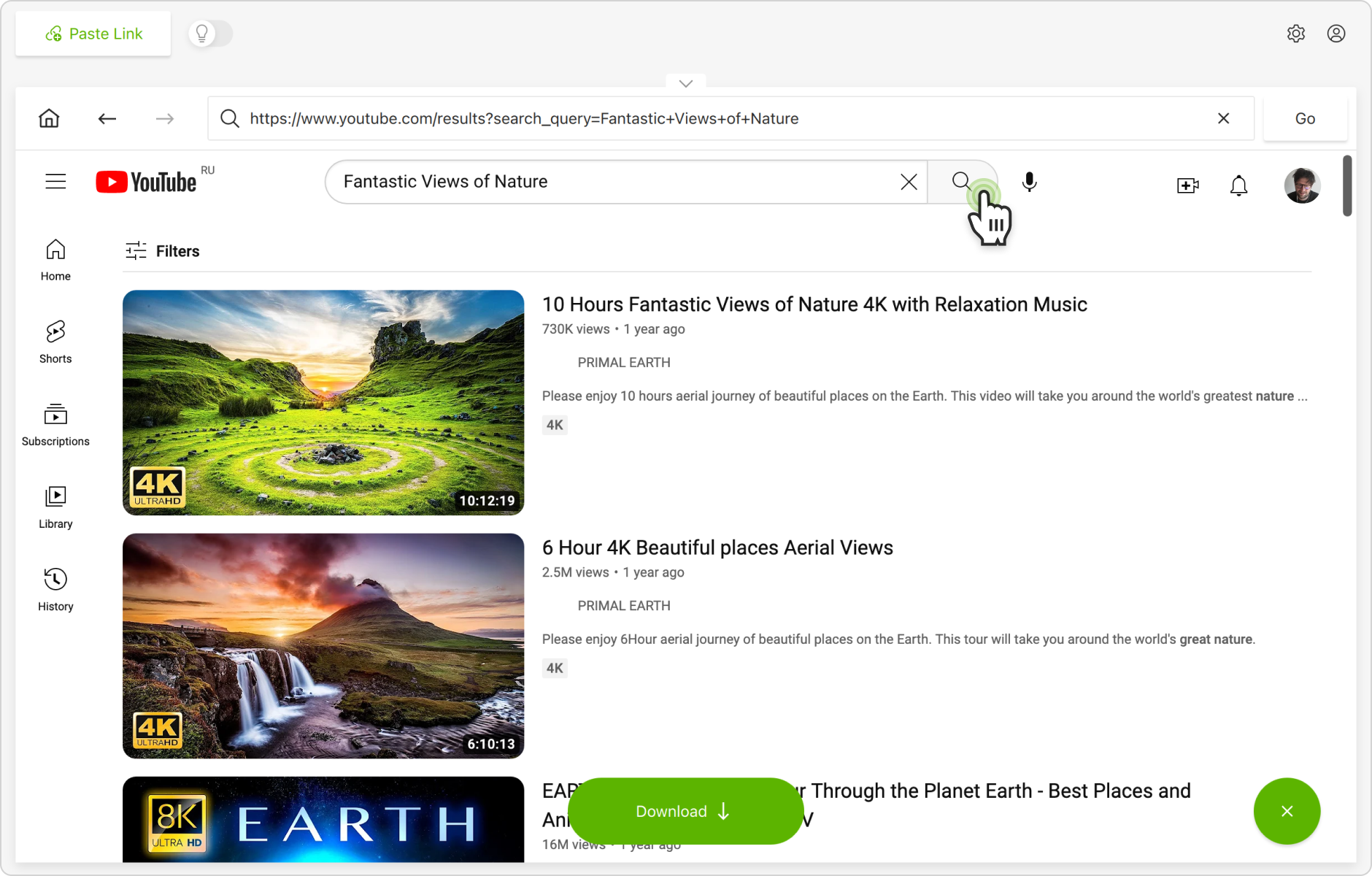Viewport: 1372px width, 876px height.
Task: Click the Paste Link button
Action: tap(93, 33)
